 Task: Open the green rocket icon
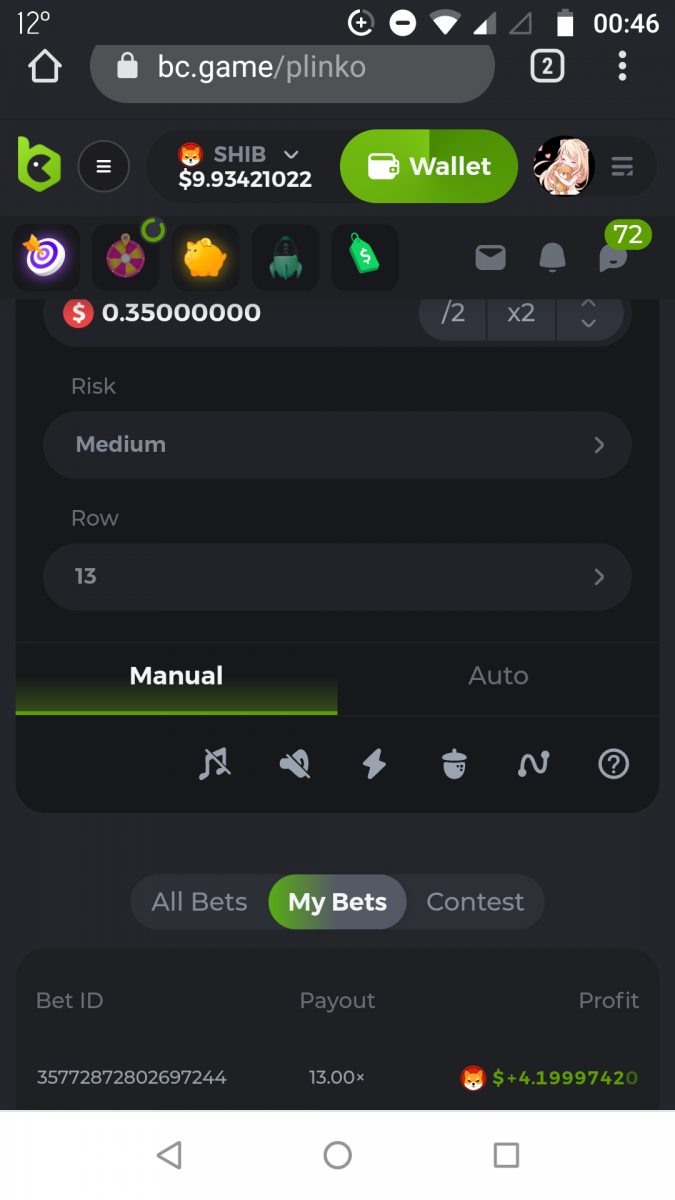coord(285,258)
